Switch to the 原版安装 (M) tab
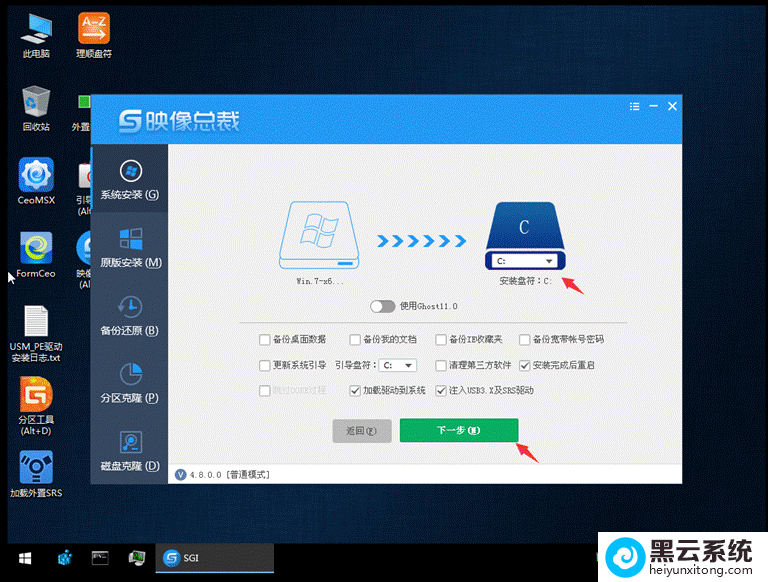The width and height of the screenshot is (768, 582). click(x=129, y=246)
